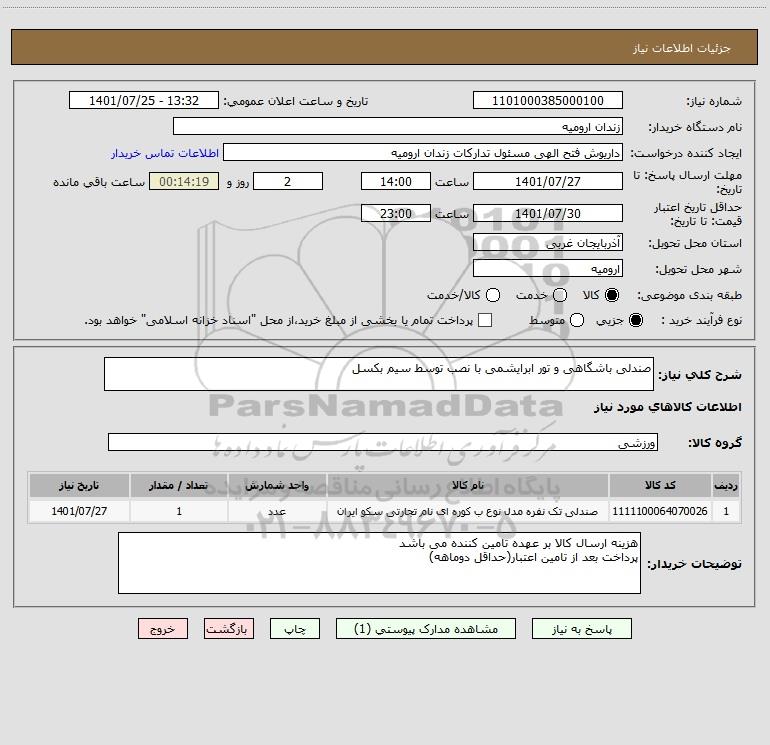Click the buyer name field زندان ارومیه
This screenshot has height=745, width=770.
coord(398,126)
